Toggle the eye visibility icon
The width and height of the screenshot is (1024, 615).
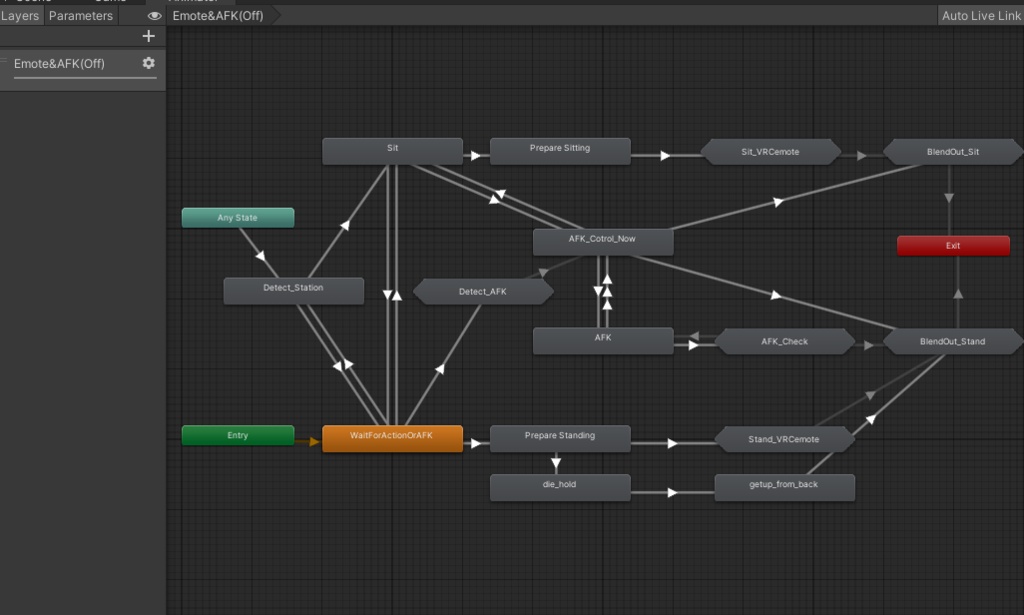(154, 16)
